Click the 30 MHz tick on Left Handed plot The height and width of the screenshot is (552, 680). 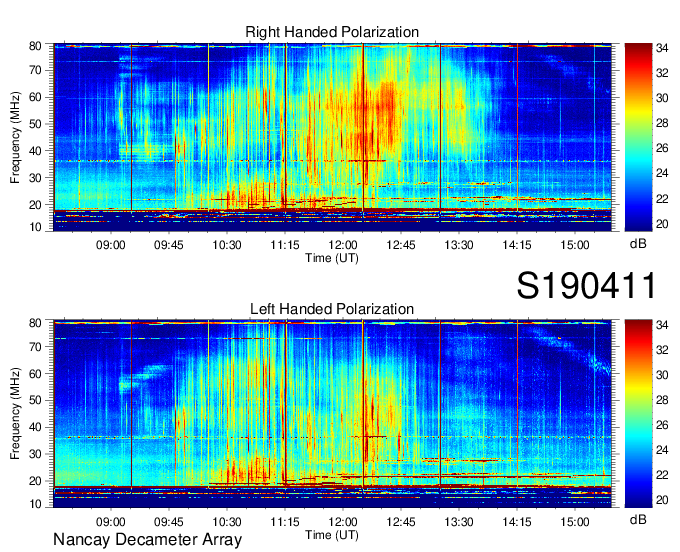point(36,454)
